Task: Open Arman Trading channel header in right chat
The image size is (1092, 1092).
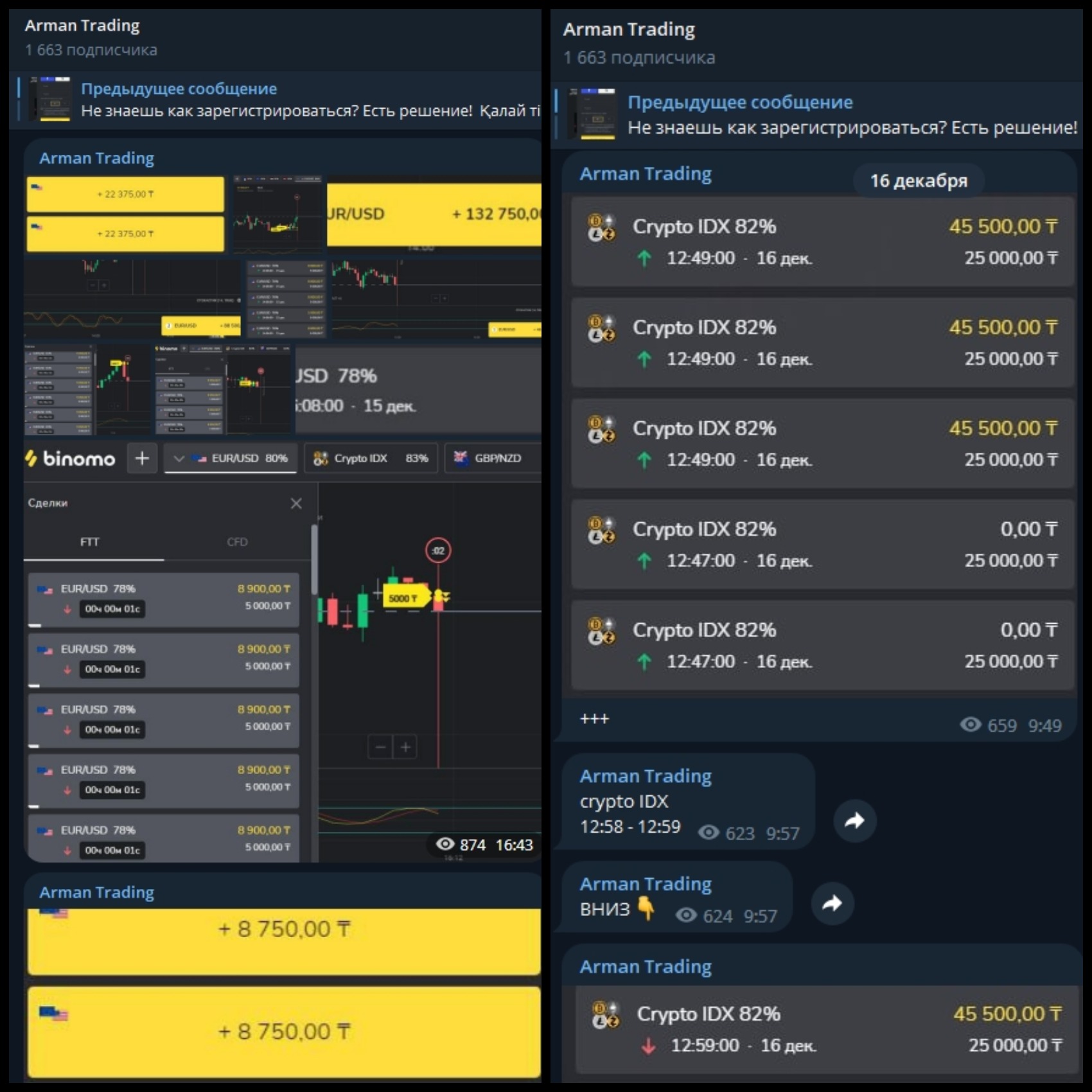Action: 629,30
